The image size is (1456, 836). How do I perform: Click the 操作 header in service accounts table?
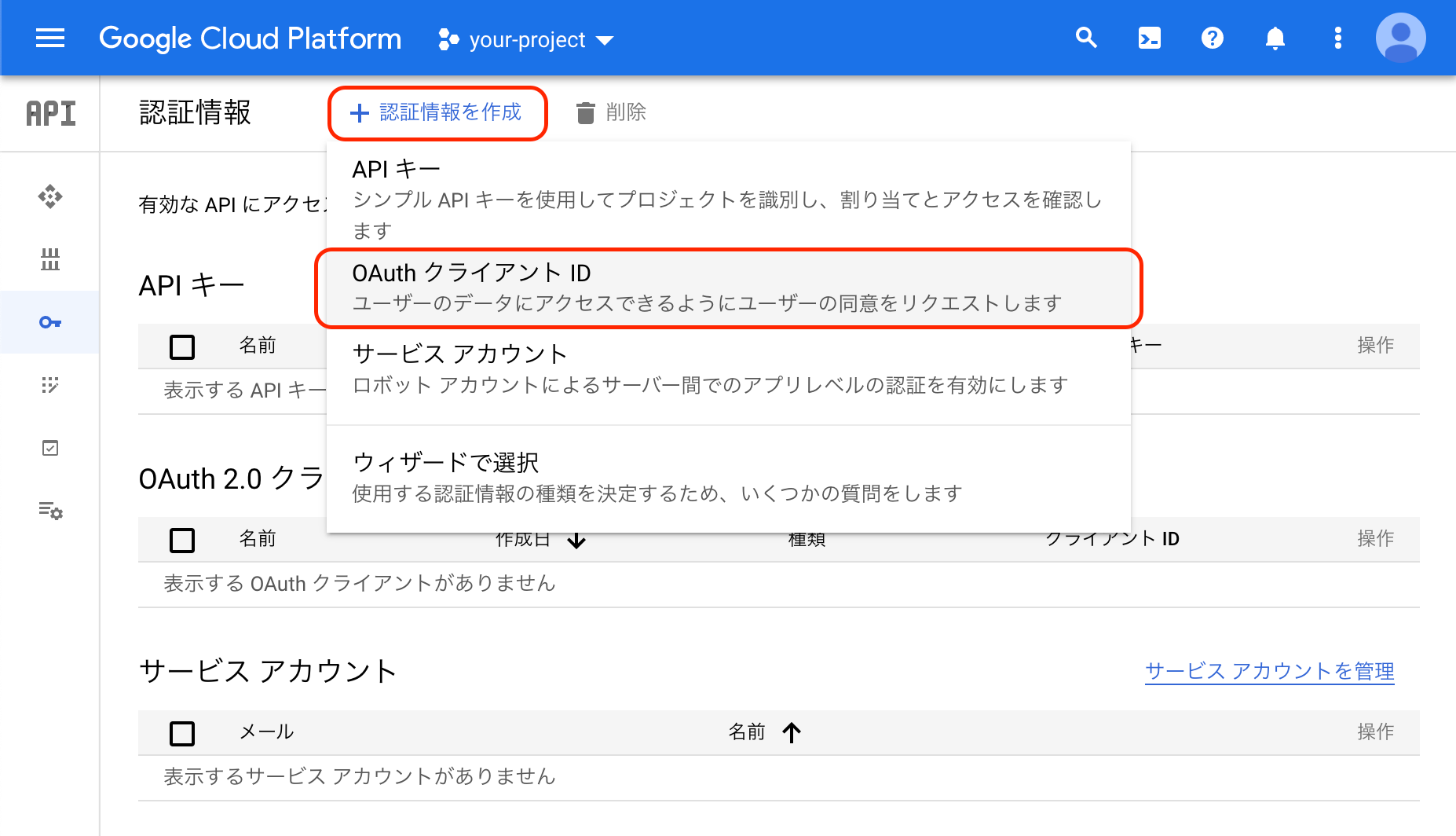[1376, 732]
